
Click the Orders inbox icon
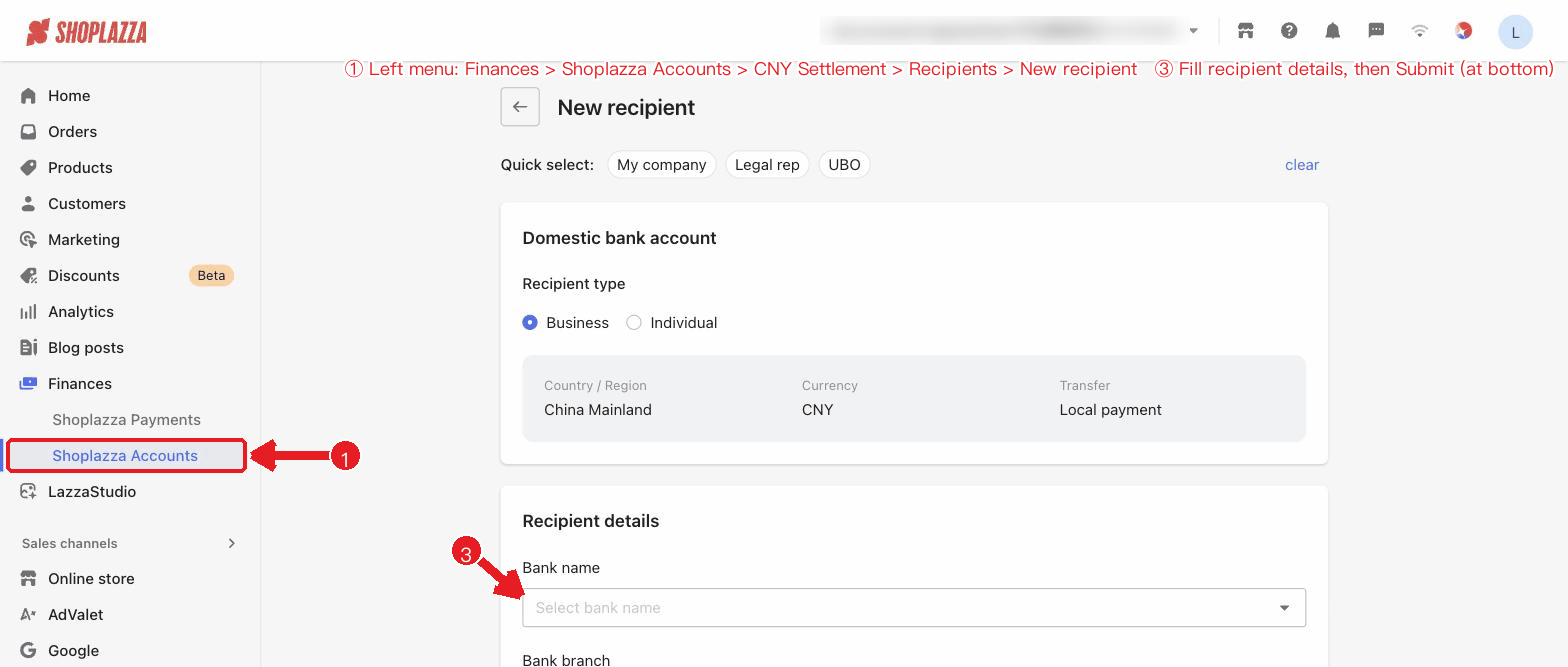(x=28, y=132)
